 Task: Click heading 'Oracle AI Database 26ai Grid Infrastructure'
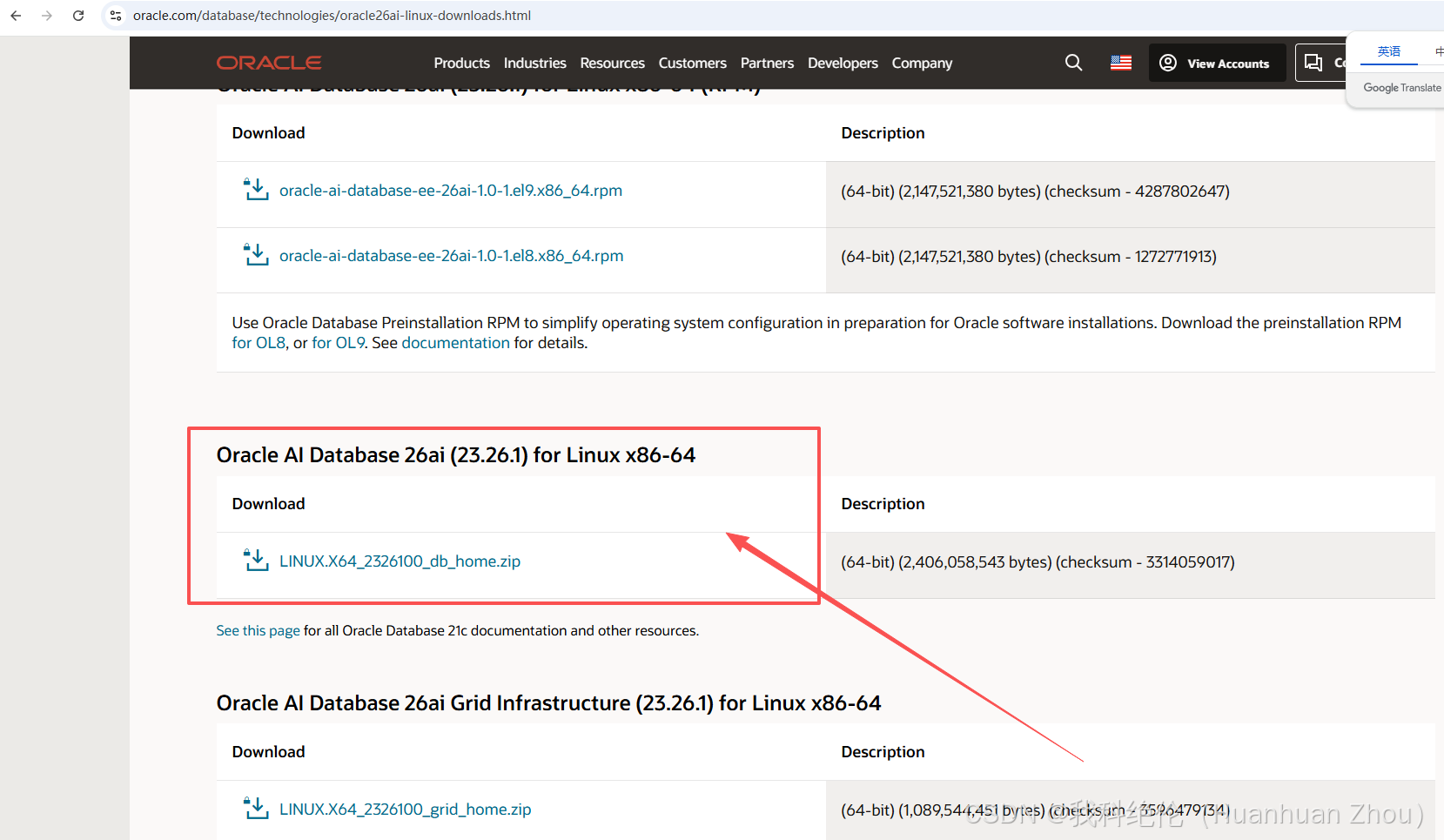[548, 703]
